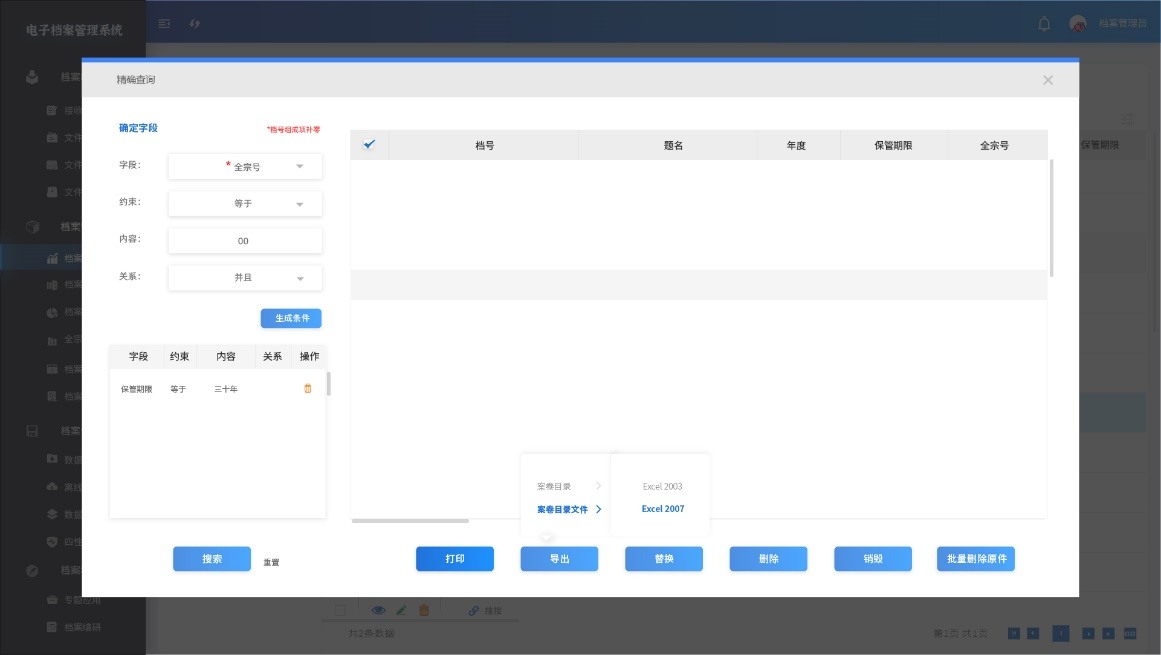Screen dimensions: 1161x655
Task: Click the orange delete icon in the condition row
Action: point(308,388)
